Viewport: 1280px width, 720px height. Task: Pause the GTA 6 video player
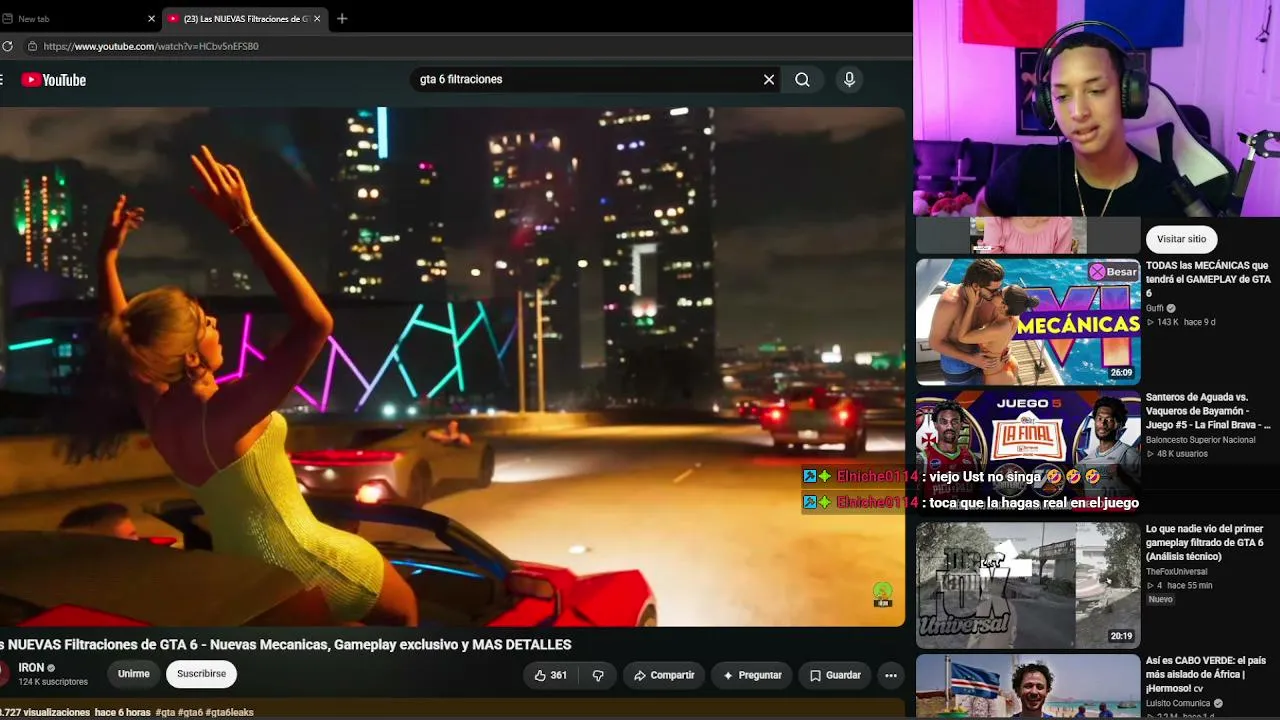coord(452,366)
